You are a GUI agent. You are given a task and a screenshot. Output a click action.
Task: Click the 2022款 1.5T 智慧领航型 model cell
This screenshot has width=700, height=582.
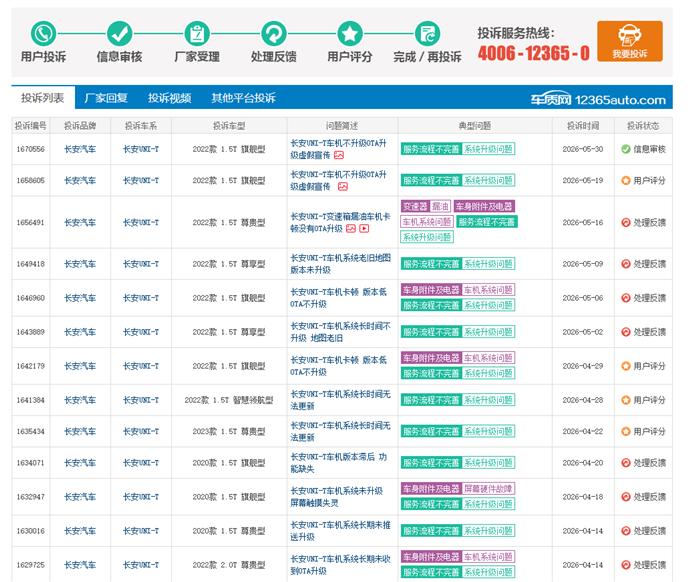pyautogui.click(x=229, y=400)
